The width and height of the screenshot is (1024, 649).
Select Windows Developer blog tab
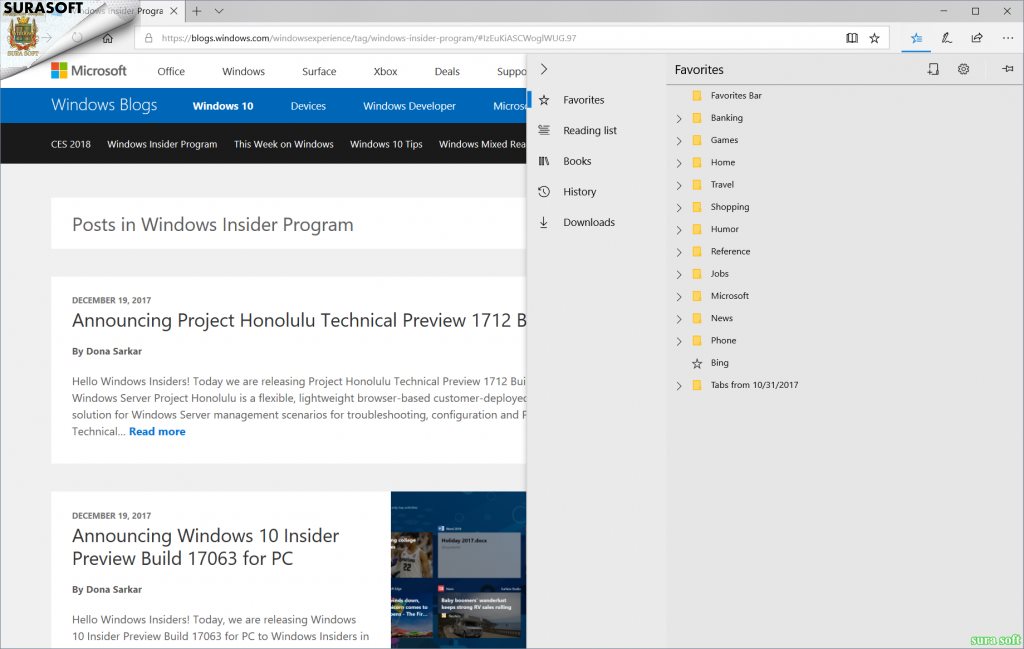[x=409, y=106]
